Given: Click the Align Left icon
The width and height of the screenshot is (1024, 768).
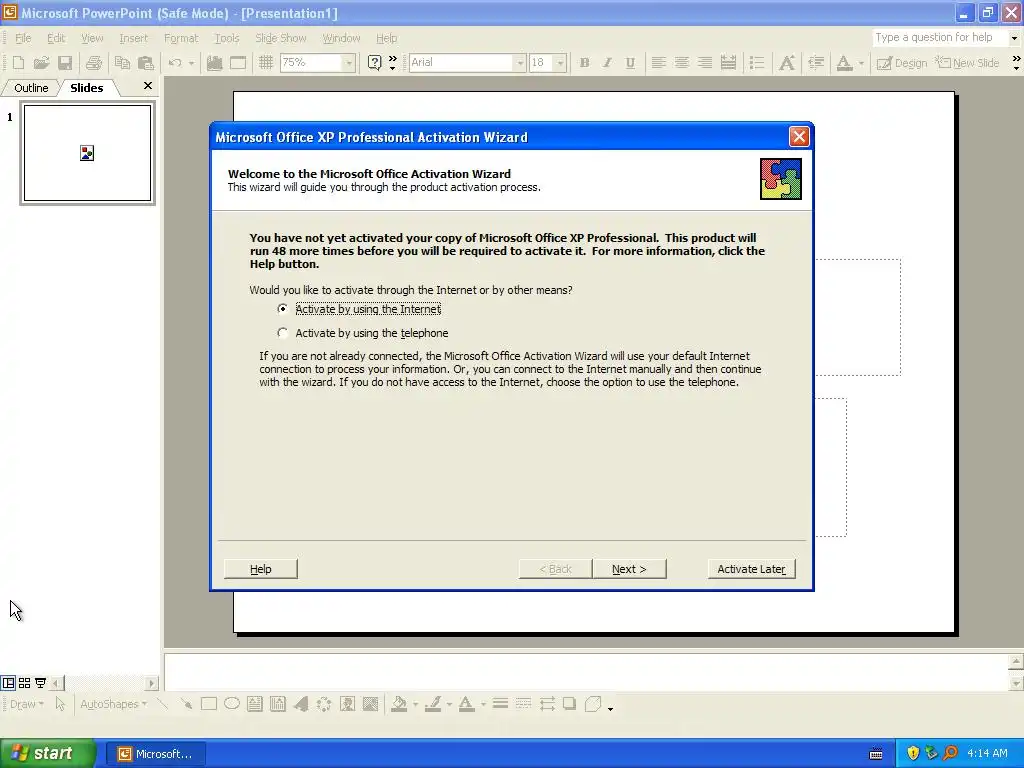Looking at the screenshot, I should tap(658, 63).
